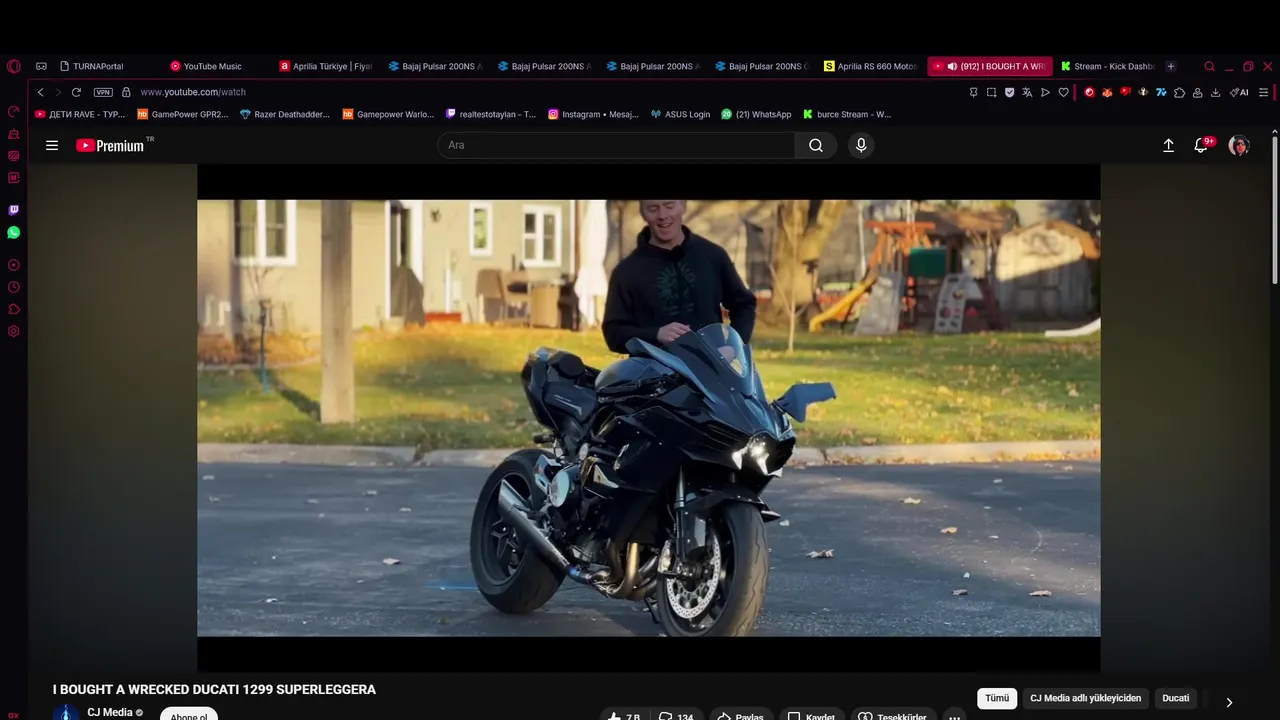Open GX Control speedometer in sidebar
Image resolution: width=1280 pixels, height=720 pixels.
click(13, 112)
